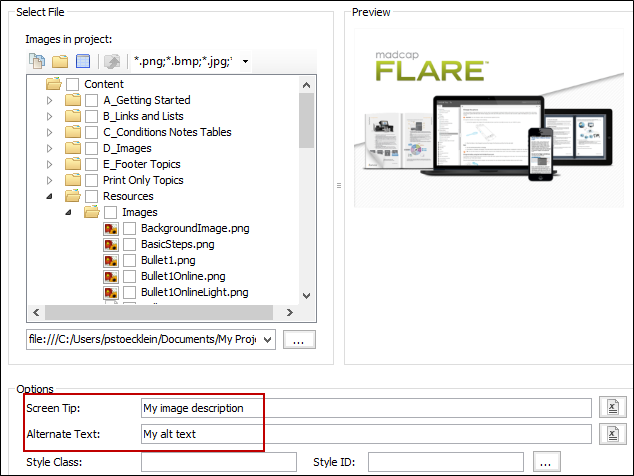
Task: Click the Screen Tip text field
Action: click(366, 408)
